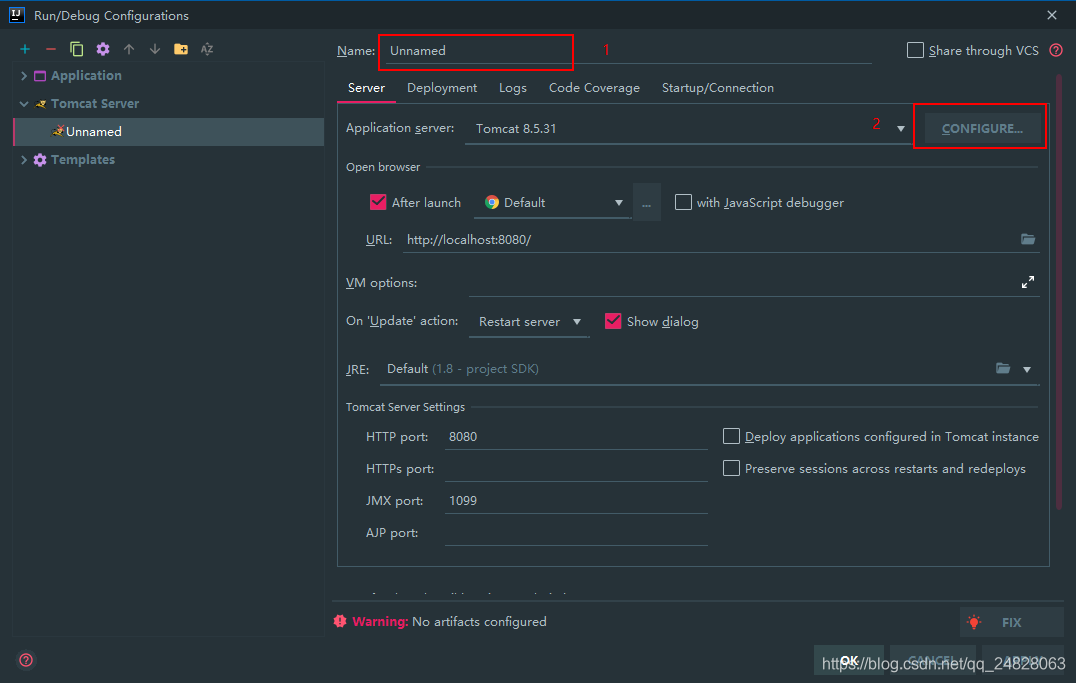Open the edit defaults wrench icon

pos(103,49)
